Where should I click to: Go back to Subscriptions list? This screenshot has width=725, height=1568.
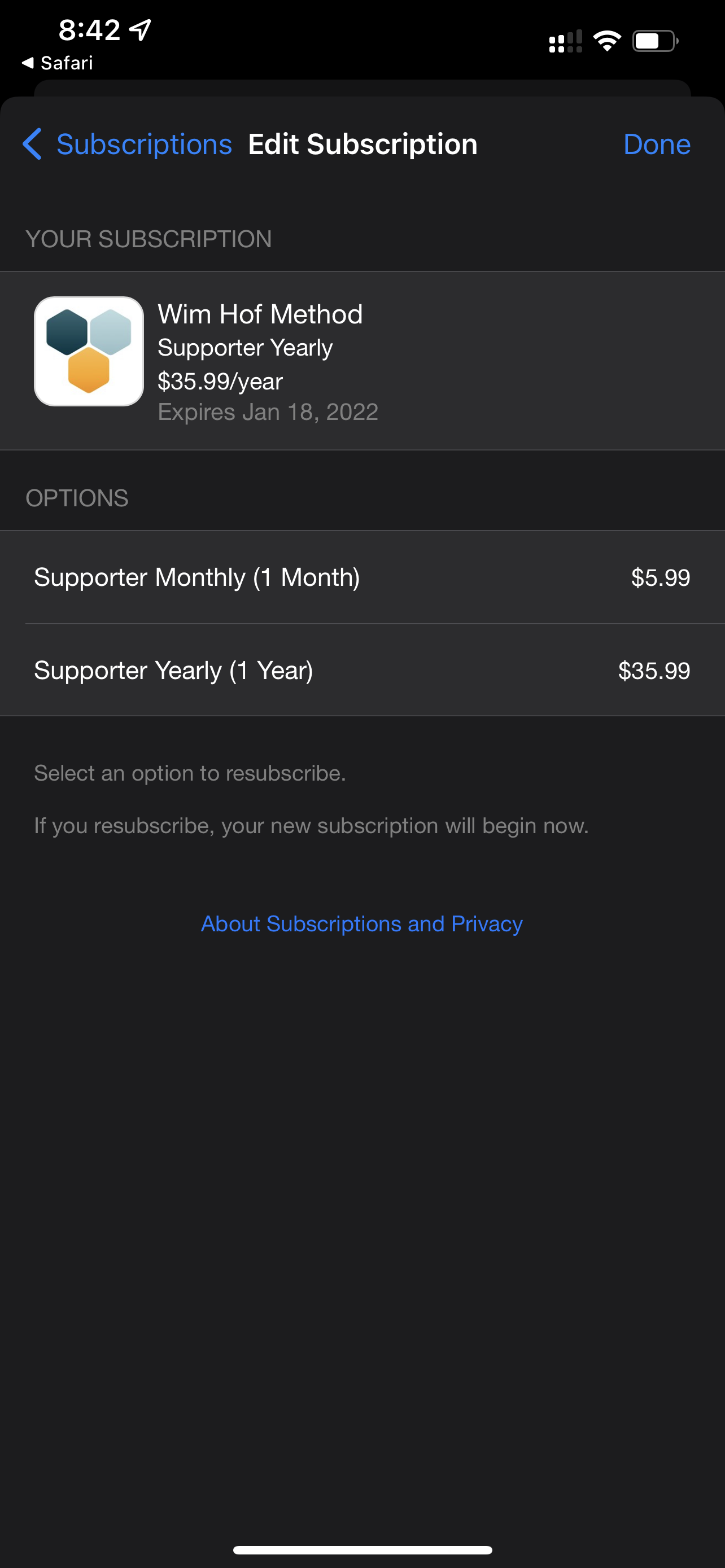(143, 144)
